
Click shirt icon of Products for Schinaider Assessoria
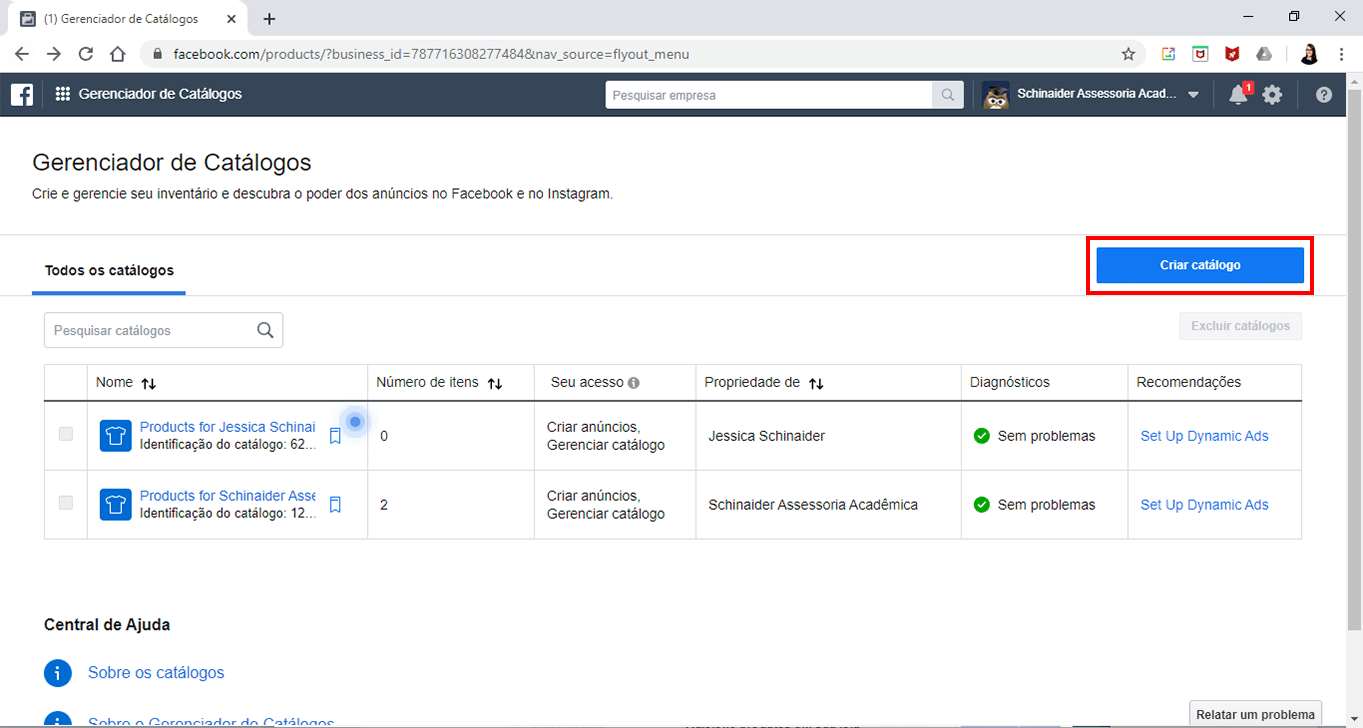(x=116, y=504)
